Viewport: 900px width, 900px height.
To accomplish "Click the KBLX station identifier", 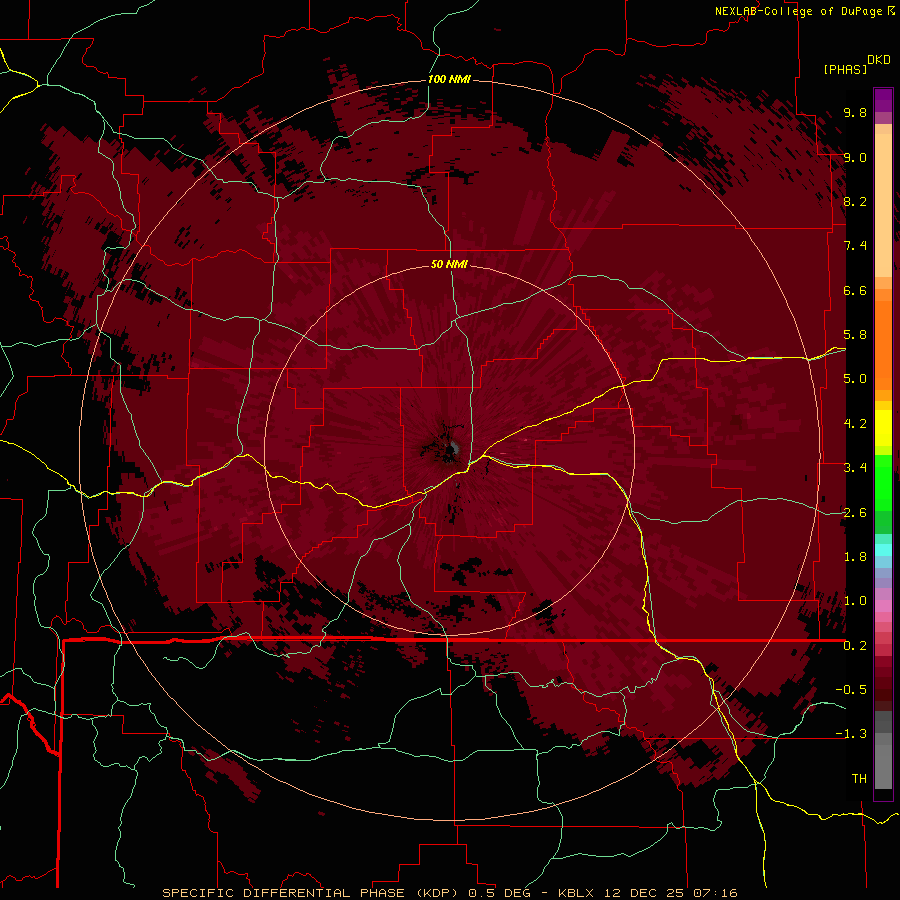I will point(576,893).
